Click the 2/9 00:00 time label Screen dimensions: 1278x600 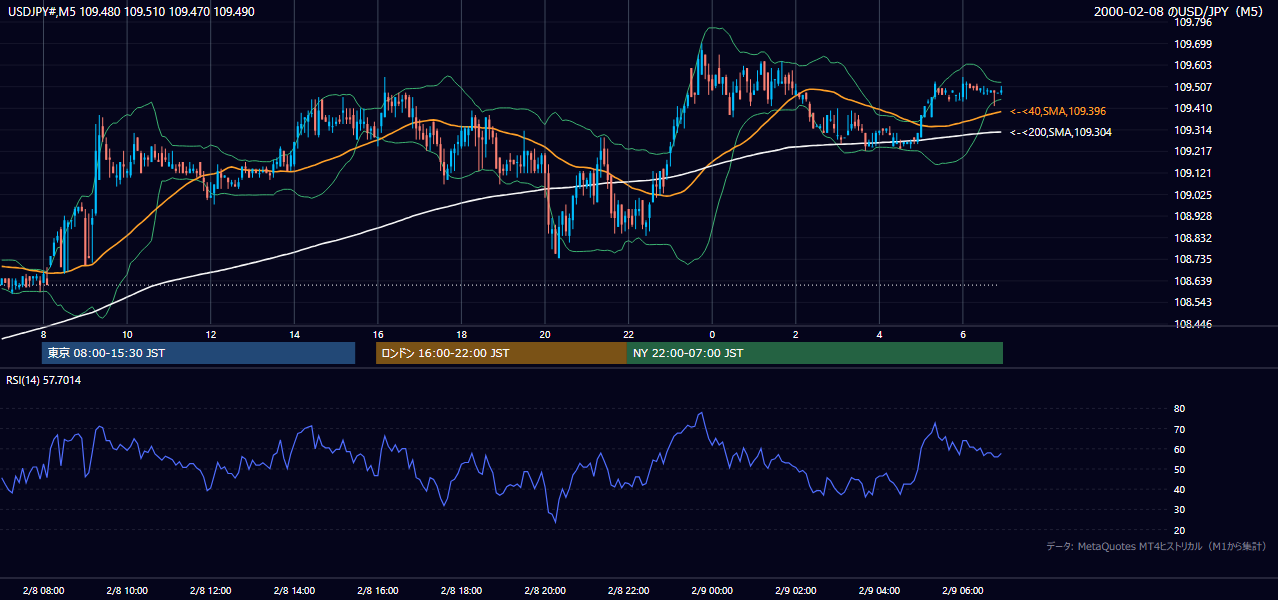pyautogui.click(x=712, y=590)
